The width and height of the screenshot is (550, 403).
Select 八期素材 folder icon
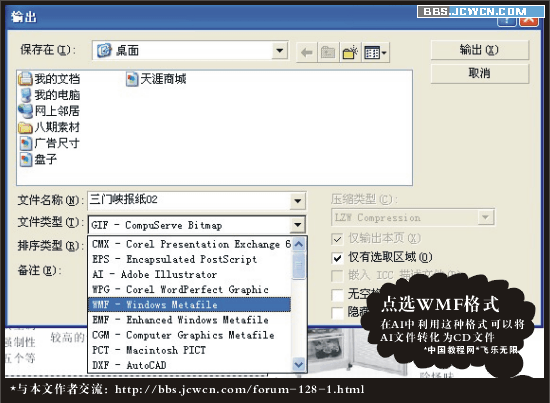coord(25,127)
